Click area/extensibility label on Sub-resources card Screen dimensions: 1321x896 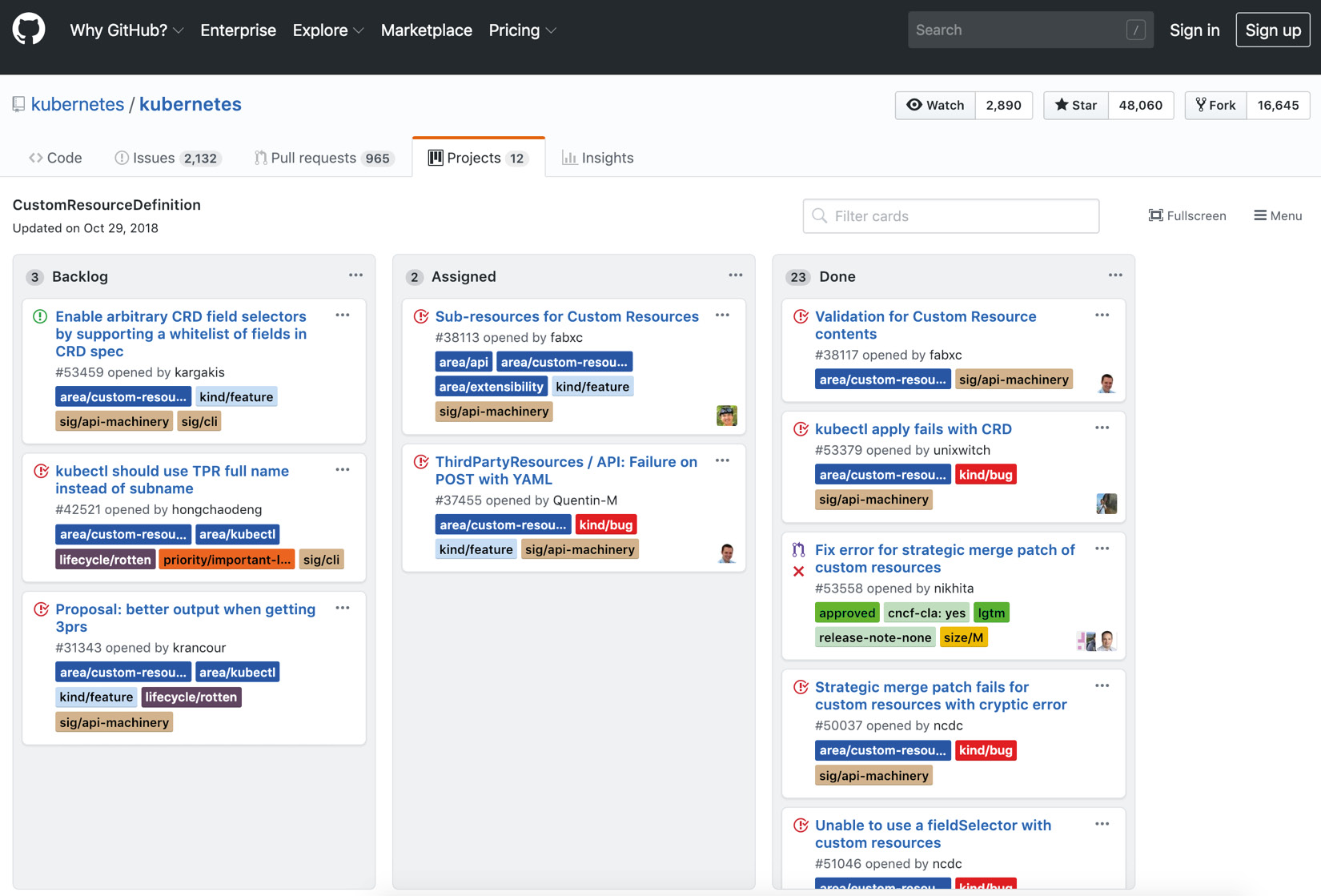tap(491, 387)
